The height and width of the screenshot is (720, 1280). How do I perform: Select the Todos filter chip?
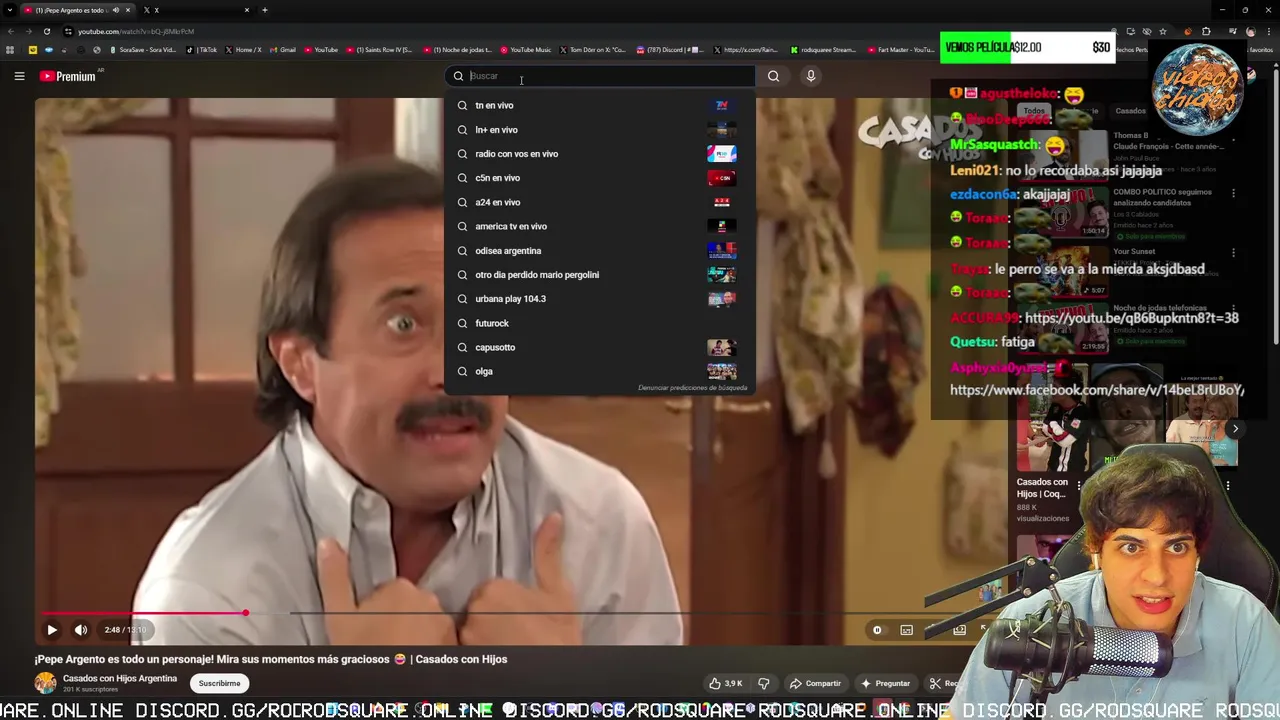tap(1034, 111)
